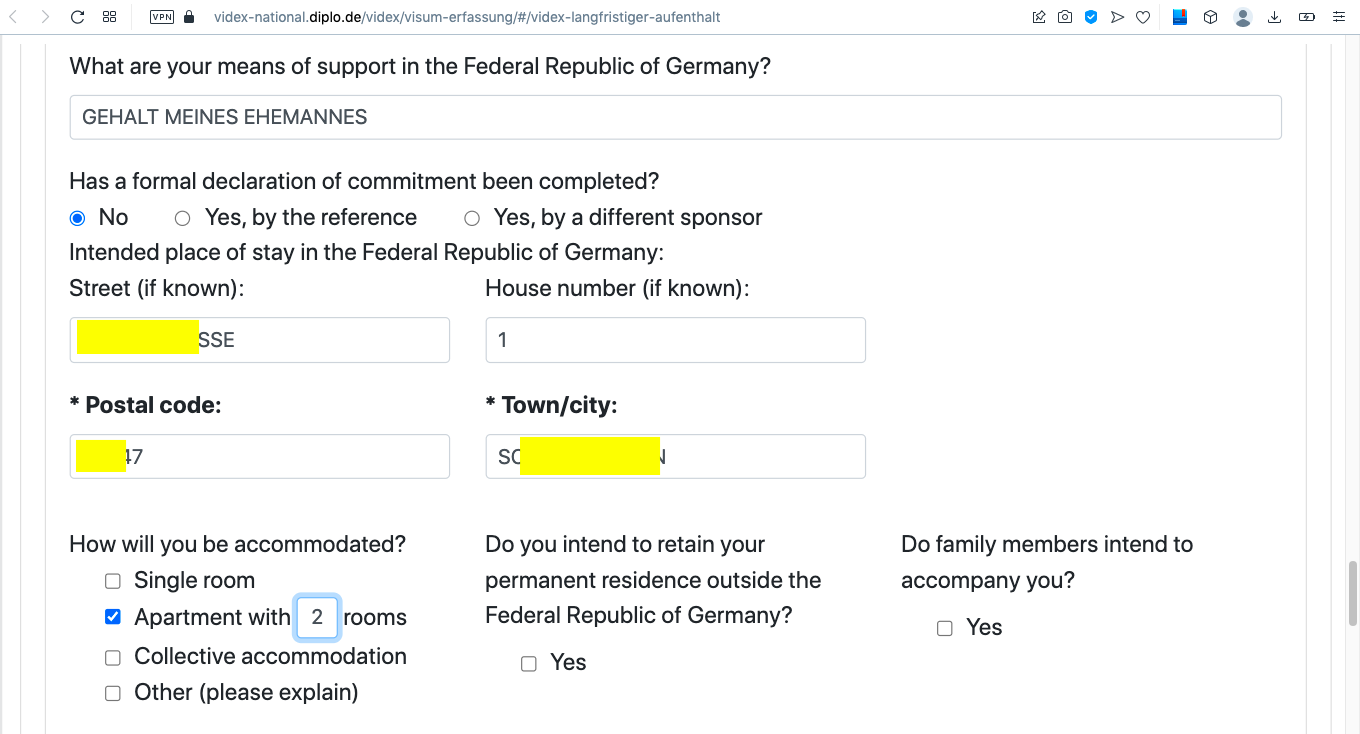This screenshot has height=734, width=1360.
Task: Reload the visa application page
Action: click(x=77, y=17)
